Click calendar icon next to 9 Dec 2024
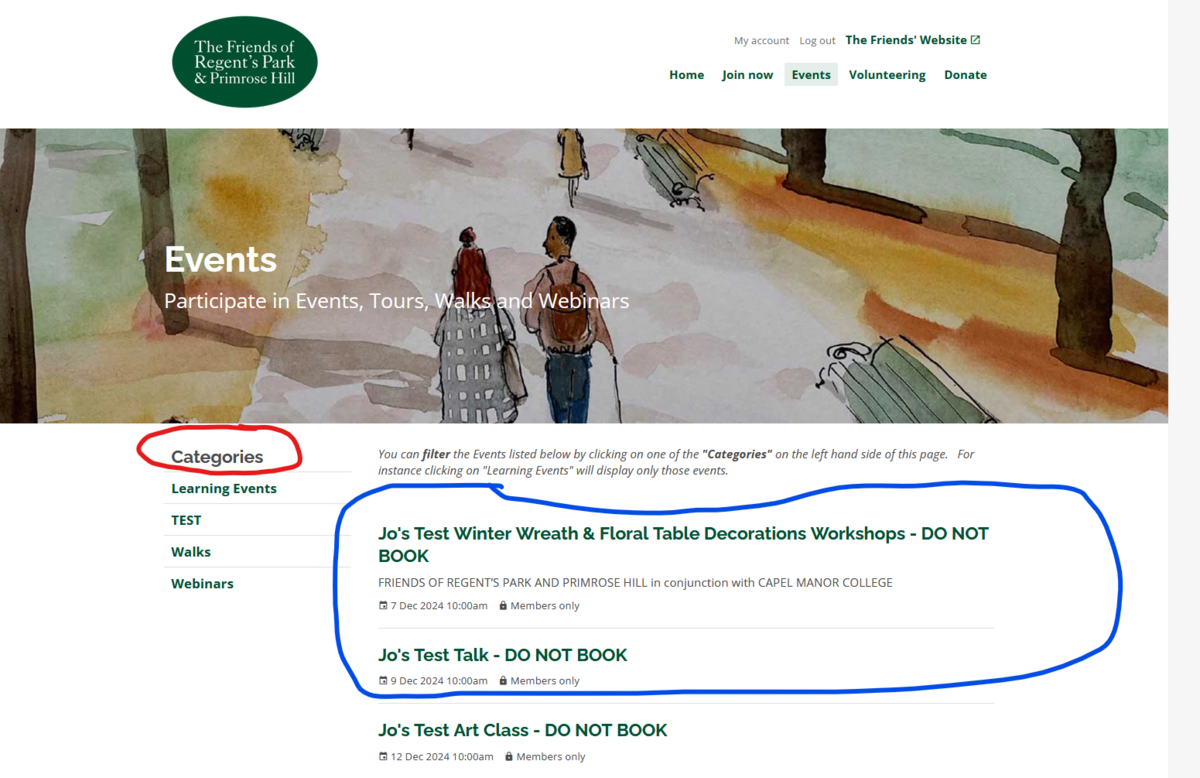Image resolution: width=1200 pixels, height=778 pixels. click(x=383, y=681)
